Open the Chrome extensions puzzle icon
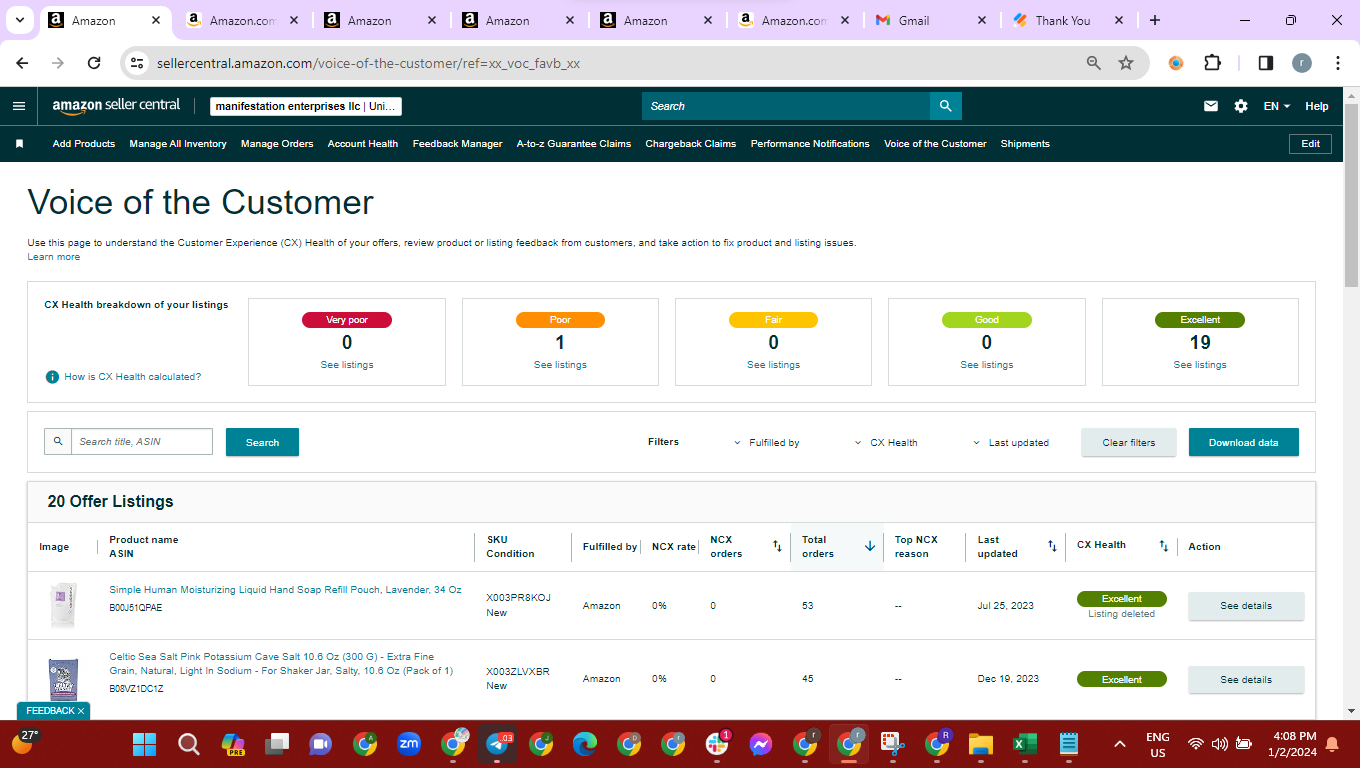1360x768 pixels. [x=1212, y=63]
